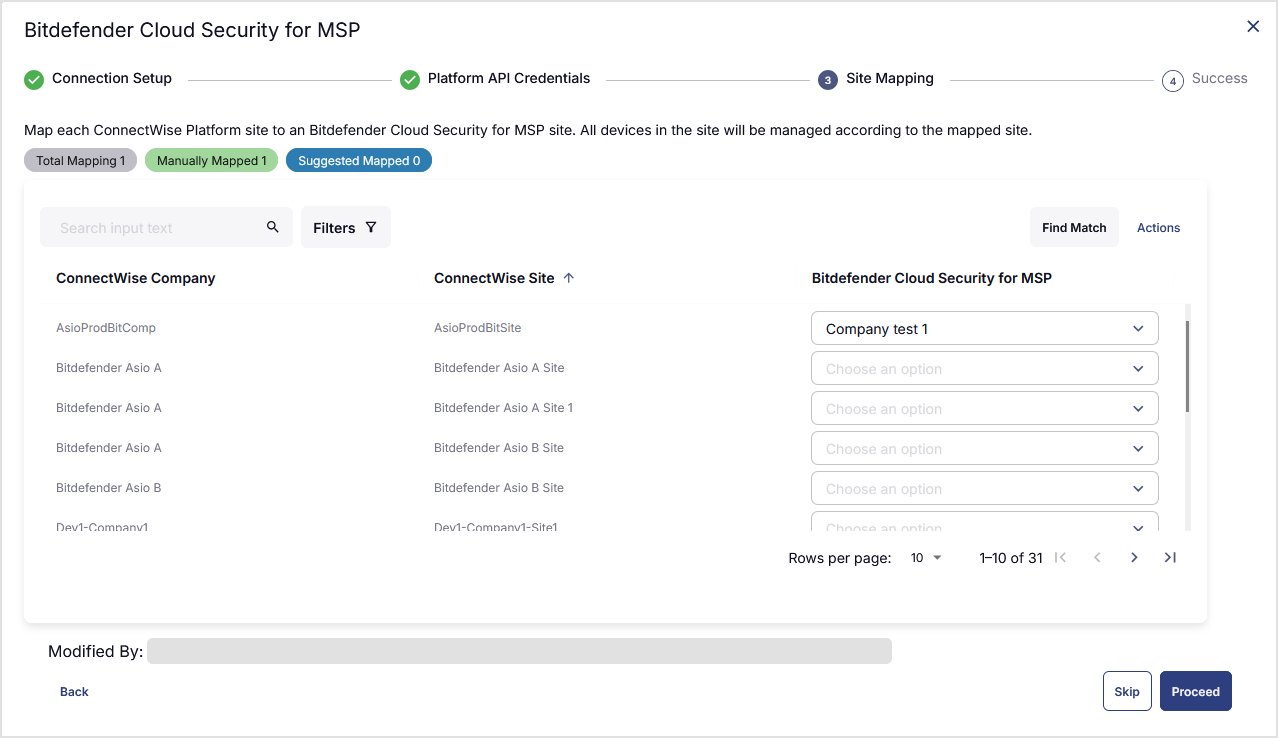
Task: Open the Company test 1 dropdown
Action: tap(985, 328)
